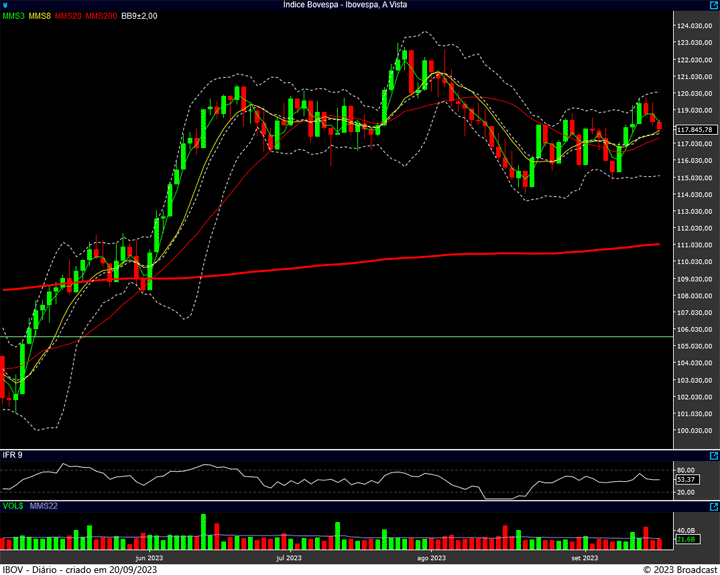Click the volume value 21,6B on the axis

pos(685,540)
